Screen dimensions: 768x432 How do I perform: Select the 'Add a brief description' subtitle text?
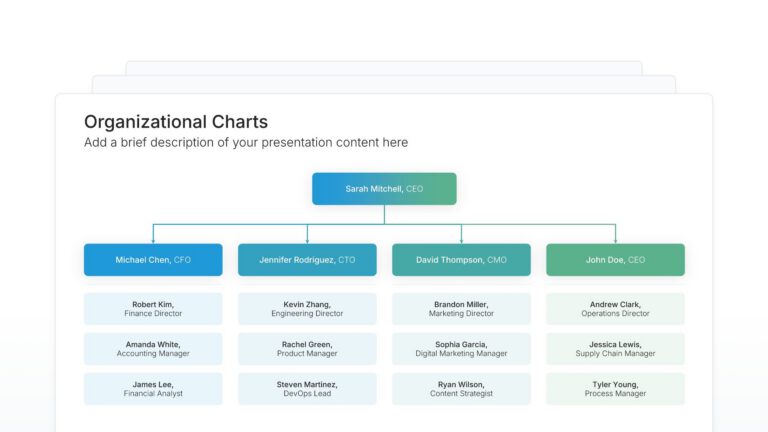pyautogui.click(x=246, y=143)
